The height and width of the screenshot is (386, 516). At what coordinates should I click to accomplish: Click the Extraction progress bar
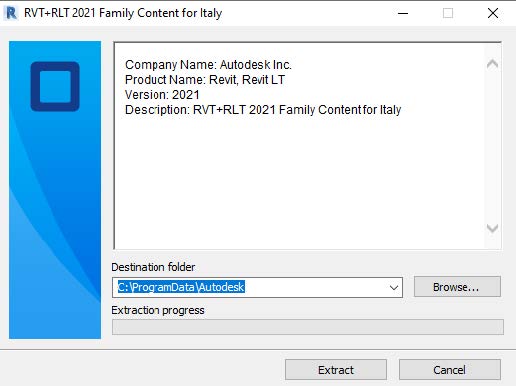coord(308,327)
